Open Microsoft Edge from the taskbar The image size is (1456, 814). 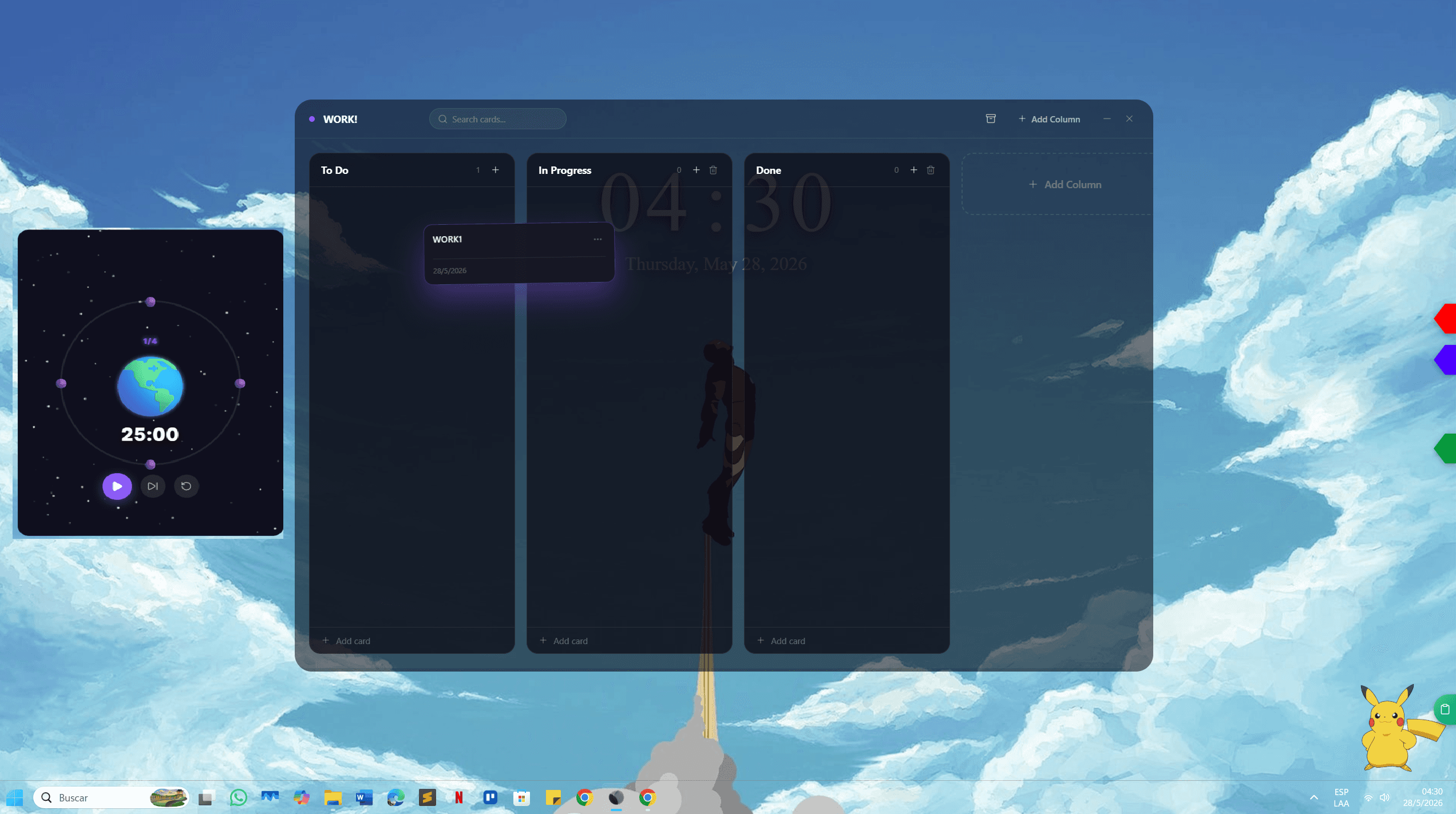click(395, 797)
